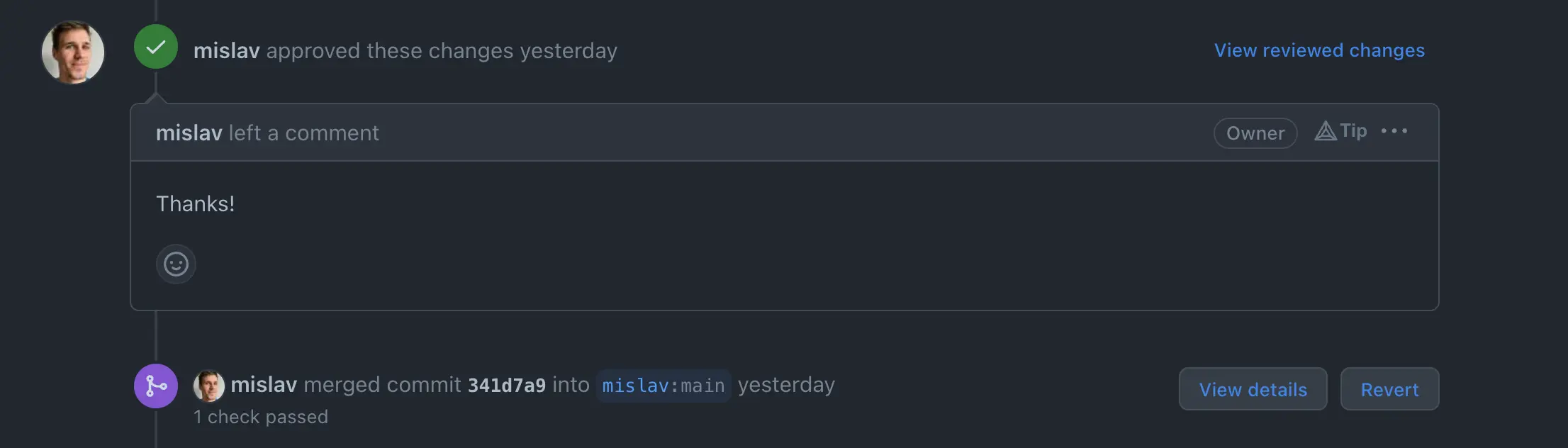This screenshot has height=448, width=1568.
Task: Click the Tip triangle icon
Action: (x=1326, y=131)
